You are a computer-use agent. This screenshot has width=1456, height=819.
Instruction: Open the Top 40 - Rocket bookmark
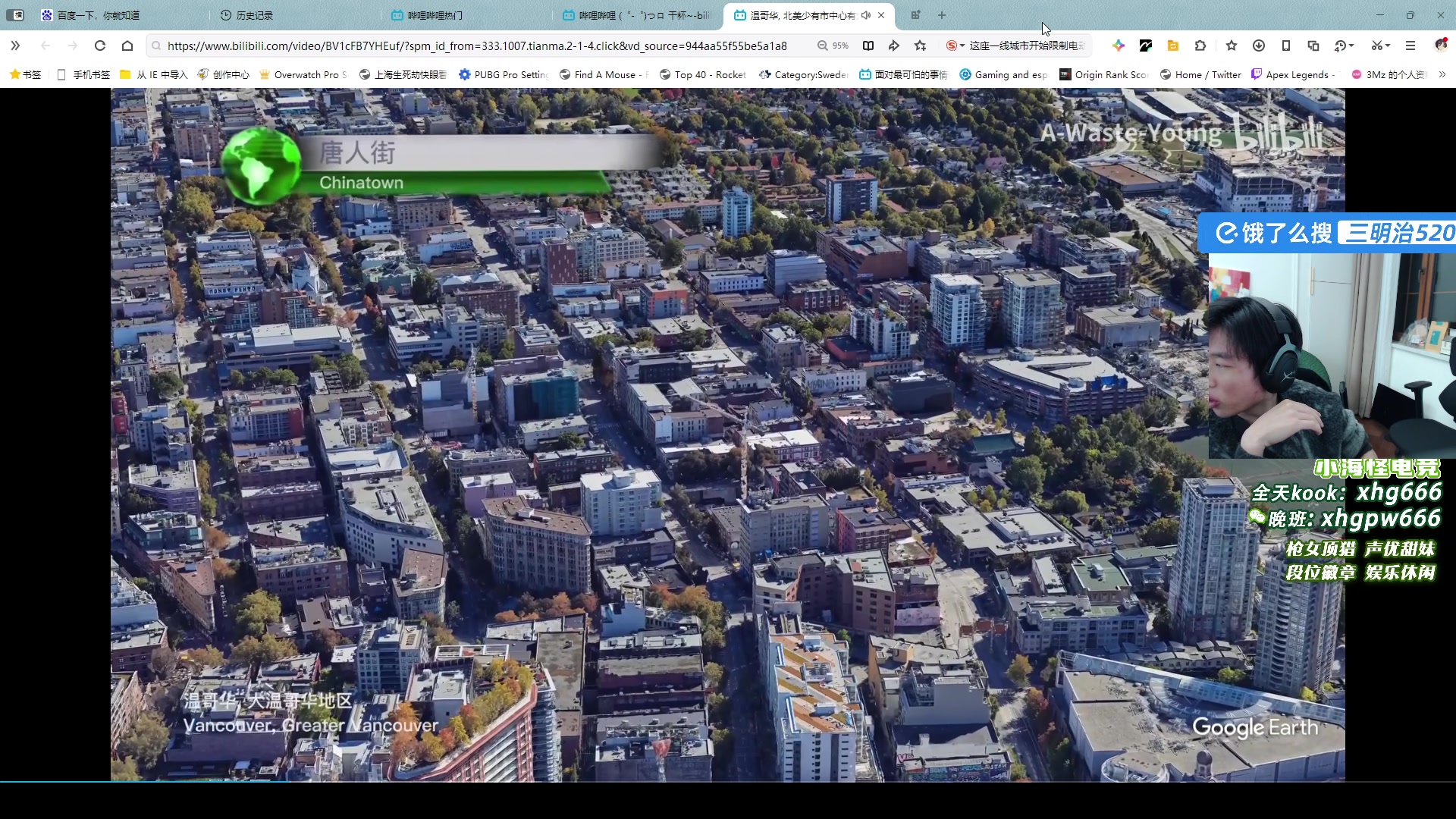point(703,74)
